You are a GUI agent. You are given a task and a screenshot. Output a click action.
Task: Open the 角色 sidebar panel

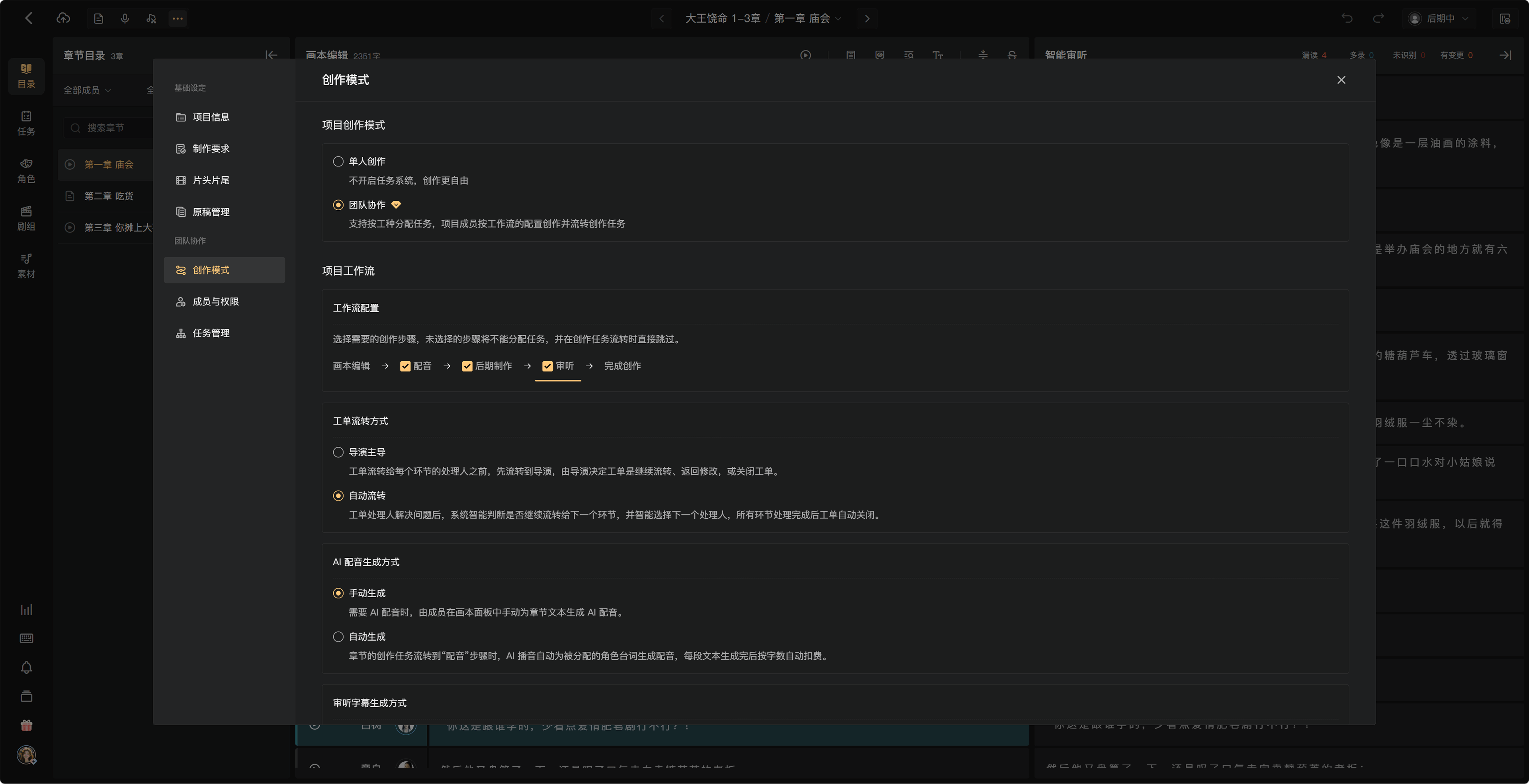pos(26,171)
